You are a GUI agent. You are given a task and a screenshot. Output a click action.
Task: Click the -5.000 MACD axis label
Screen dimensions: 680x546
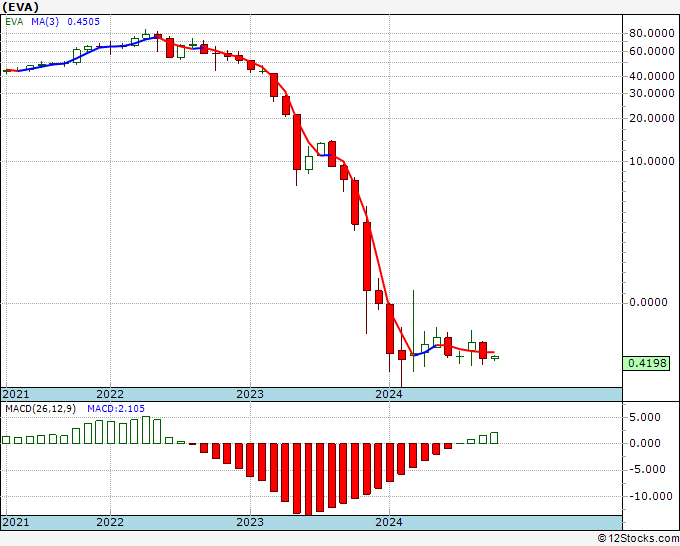click(645, 469)
